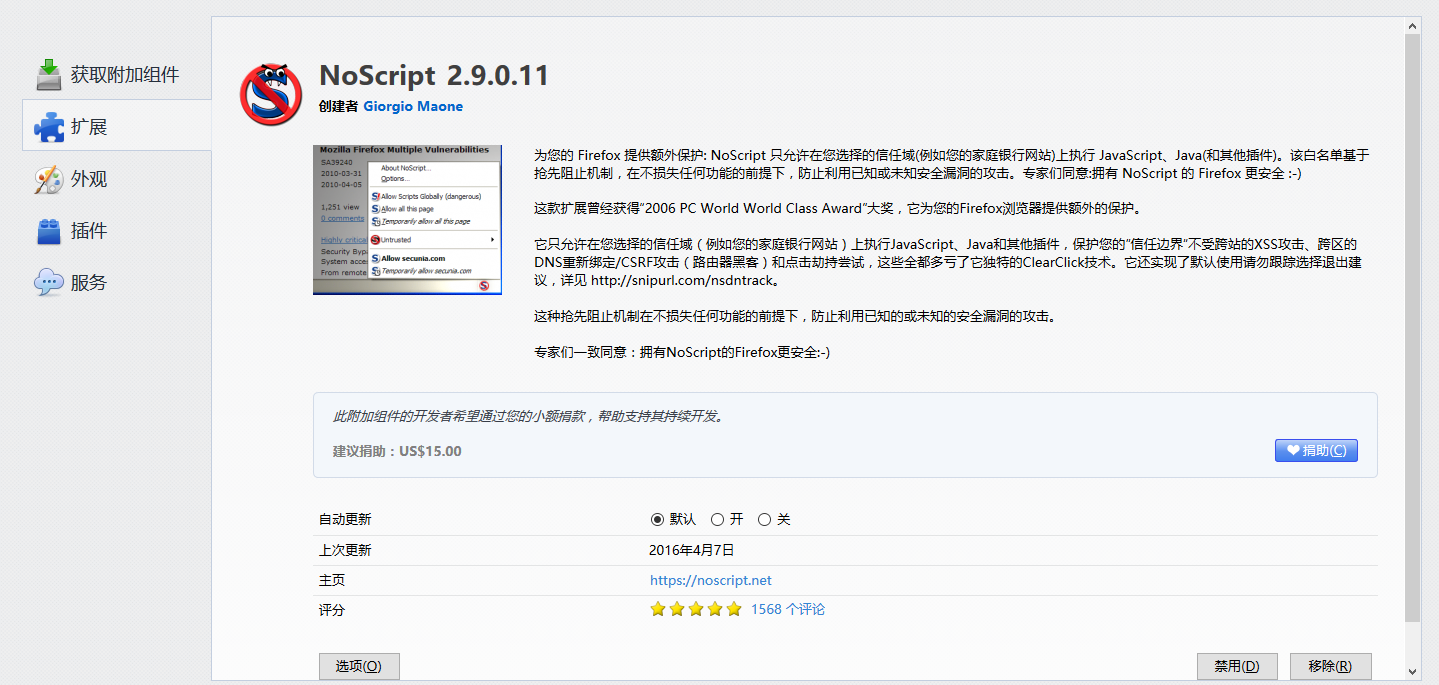The width and height of the screenshot is (1439, 685).
Task: Click the scrollbar up arrow
Action: point(1412,24)
